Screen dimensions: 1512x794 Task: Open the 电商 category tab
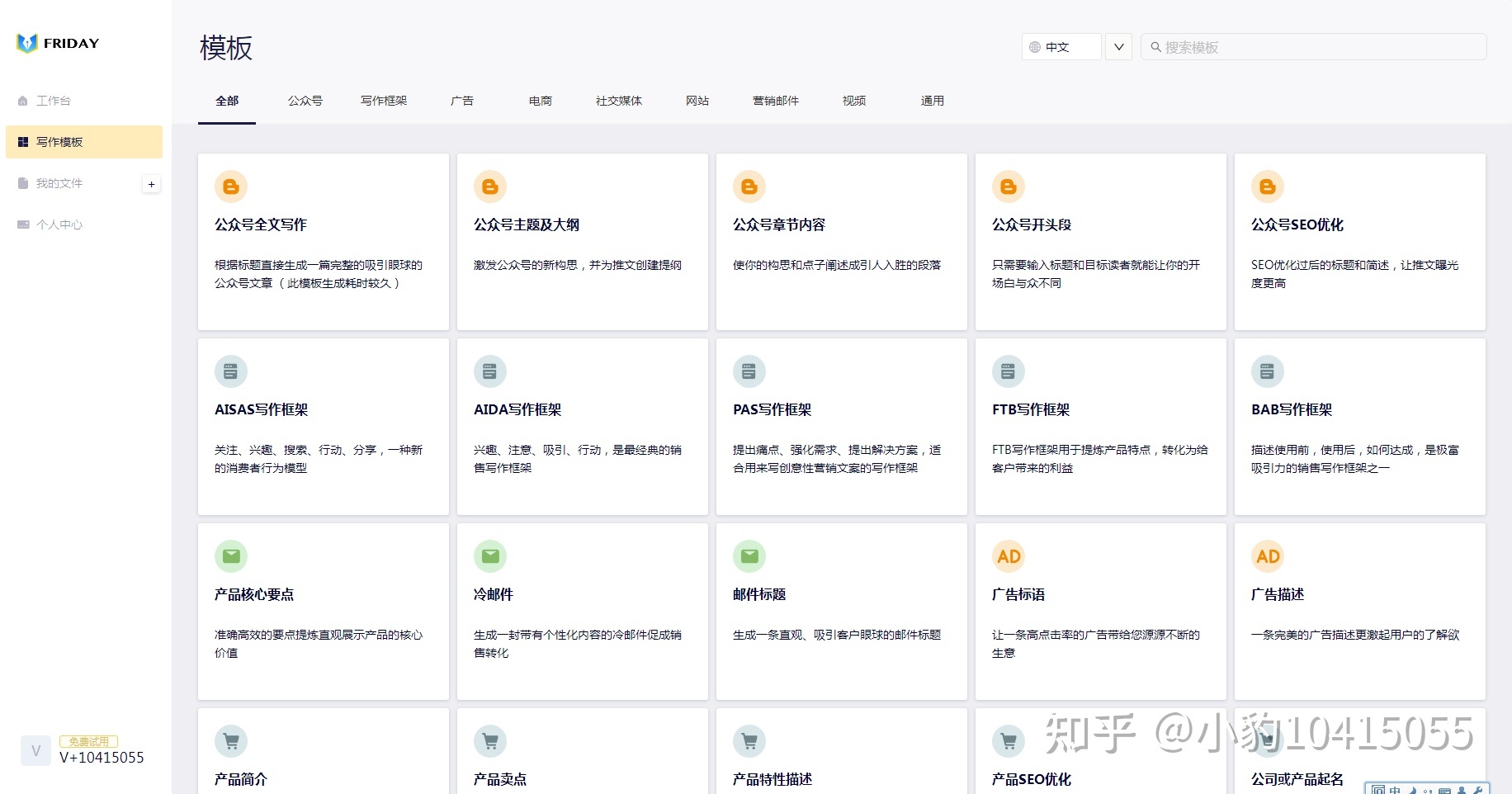(541, 101)
